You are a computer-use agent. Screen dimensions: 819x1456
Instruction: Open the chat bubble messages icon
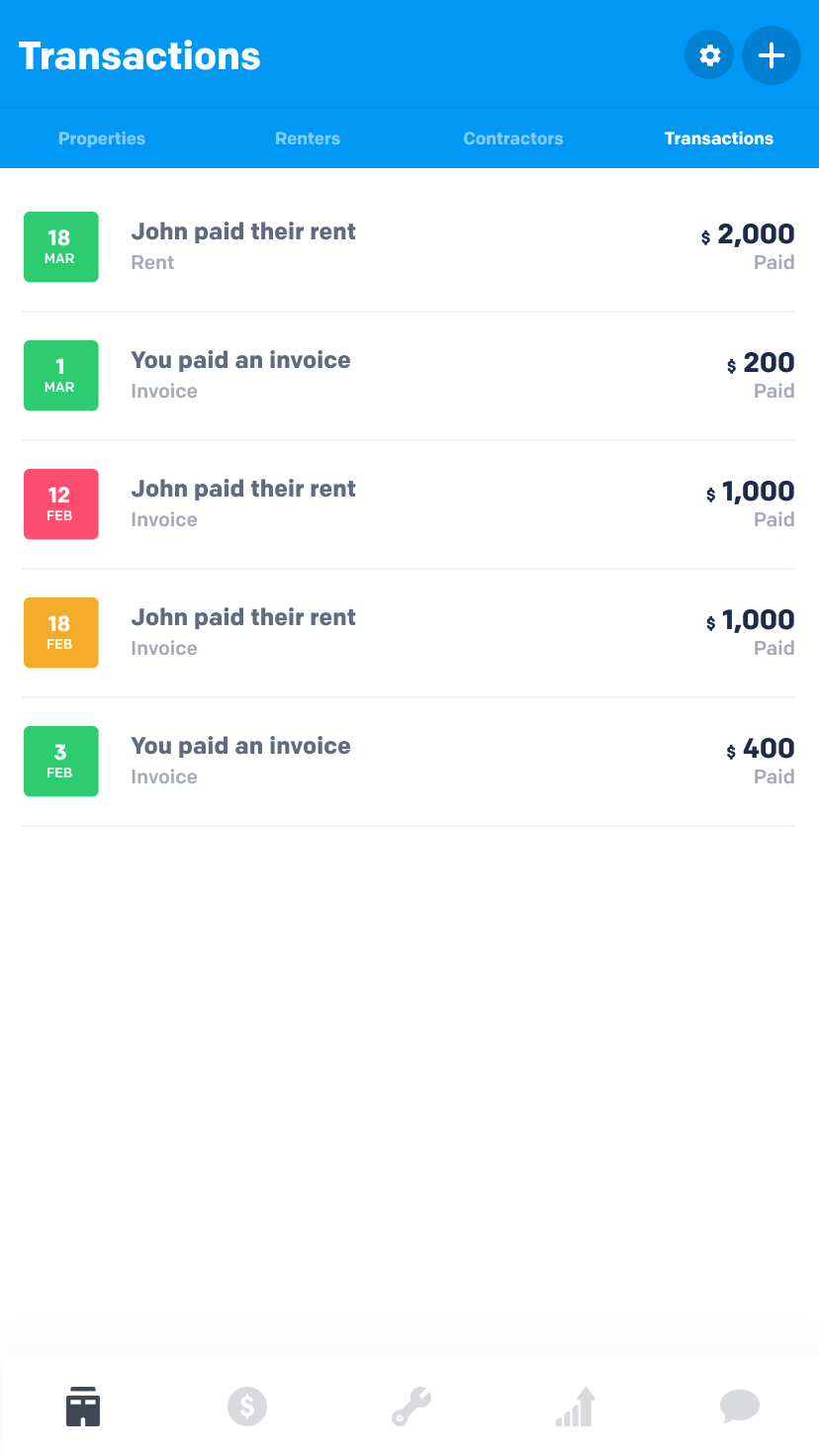[x=740, y=1406]
